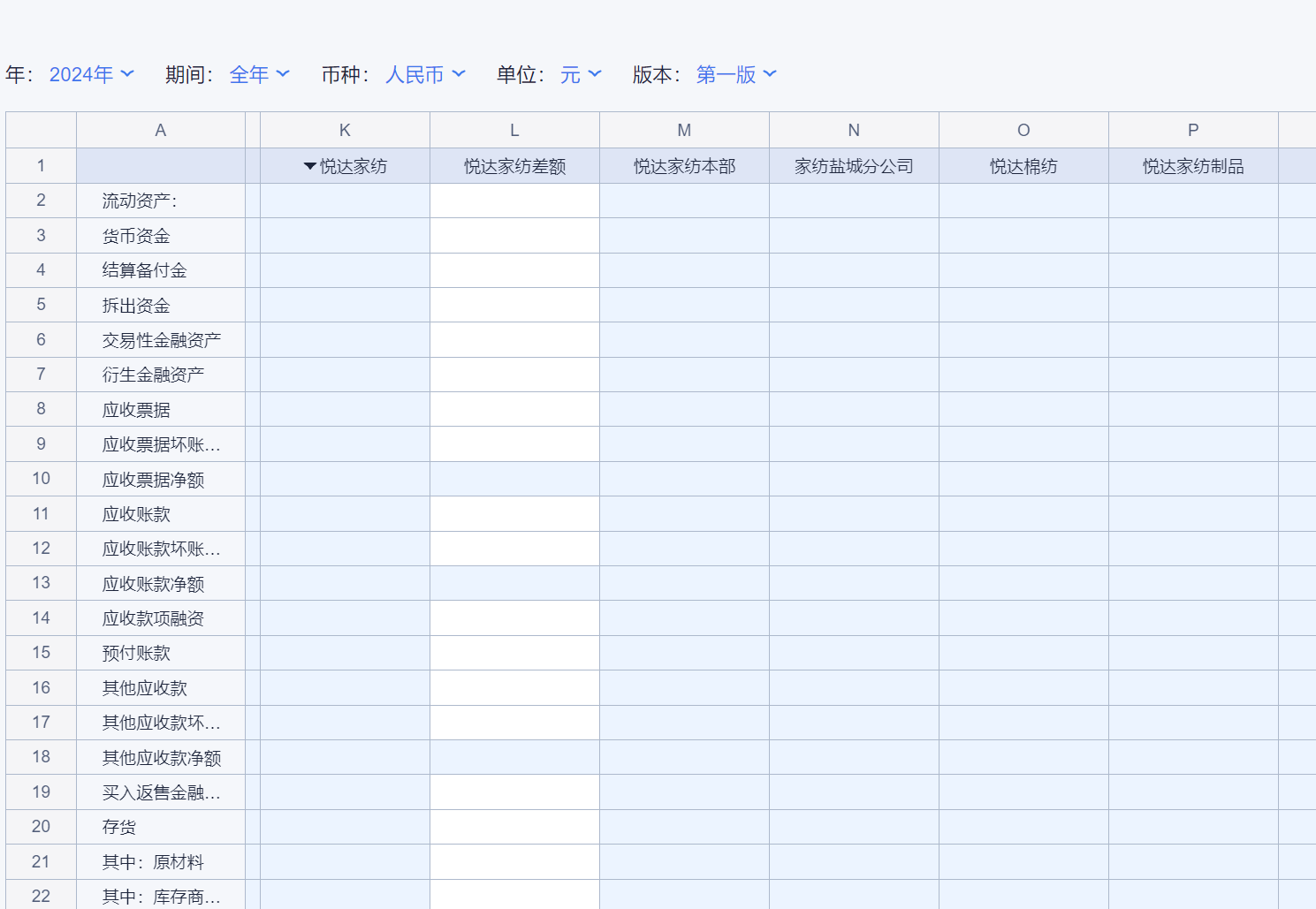Click the 其他应收款净额 row label

point(161,758)
